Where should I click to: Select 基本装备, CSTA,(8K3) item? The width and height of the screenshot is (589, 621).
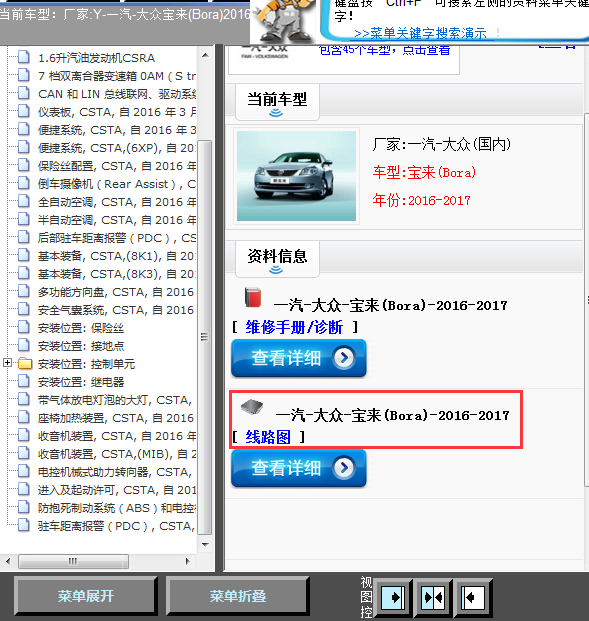pos(117,274)
